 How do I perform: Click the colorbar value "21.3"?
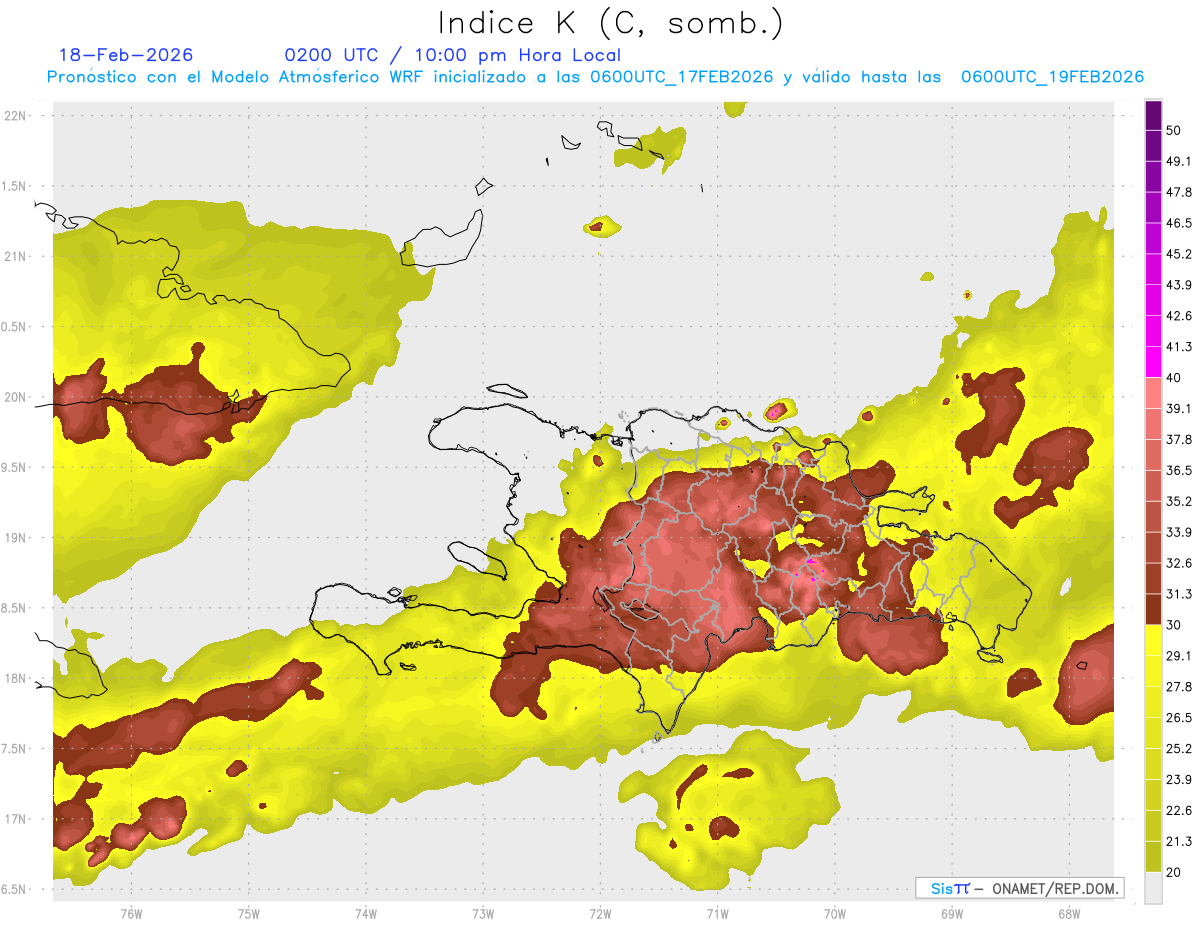point(1179,842)
